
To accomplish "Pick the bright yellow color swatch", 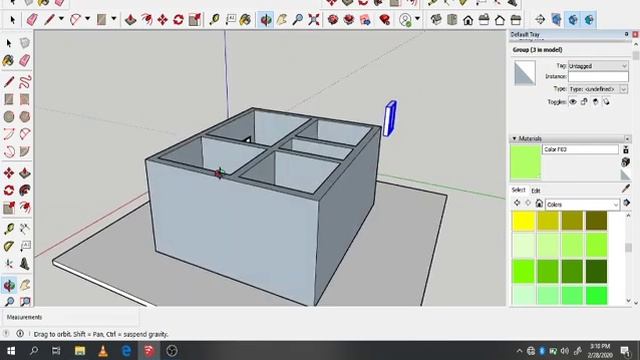I will point(523,221).
